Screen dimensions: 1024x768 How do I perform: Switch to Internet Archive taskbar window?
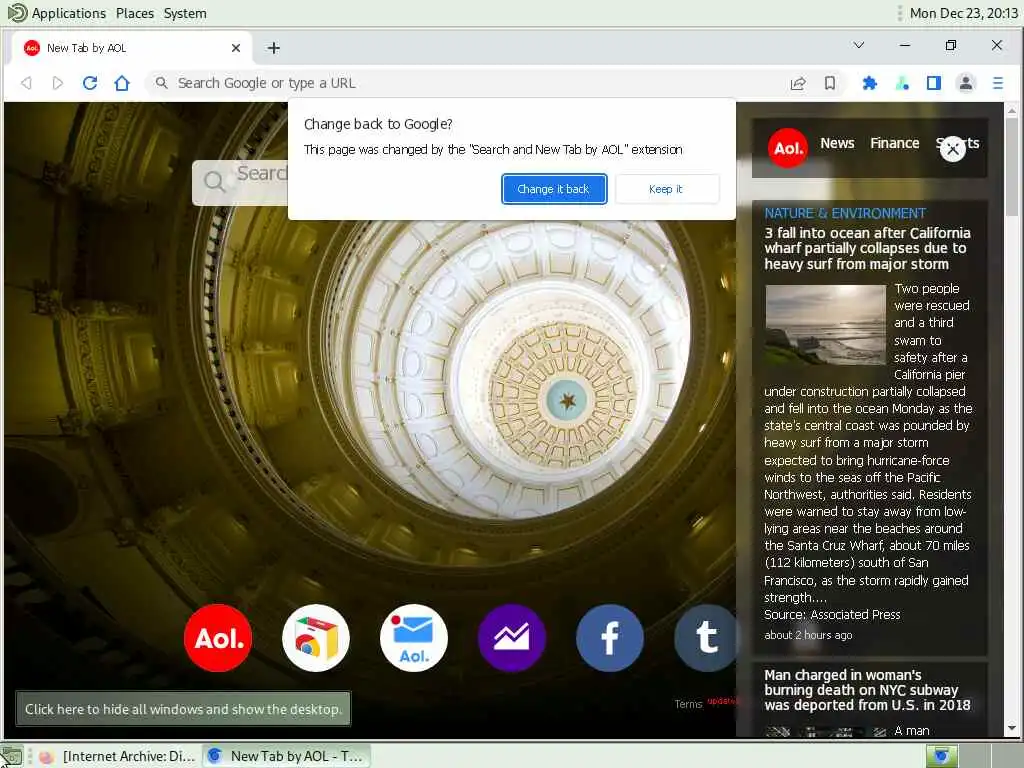pos(118,756)
